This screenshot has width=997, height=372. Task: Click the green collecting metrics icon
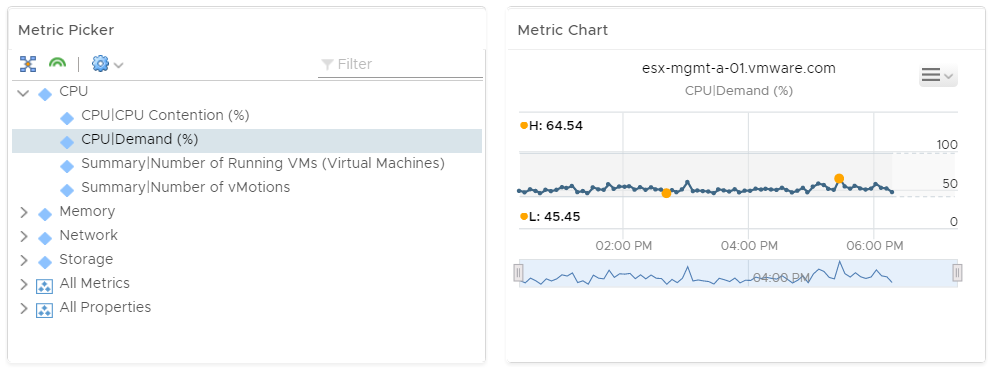pos(57,64)
